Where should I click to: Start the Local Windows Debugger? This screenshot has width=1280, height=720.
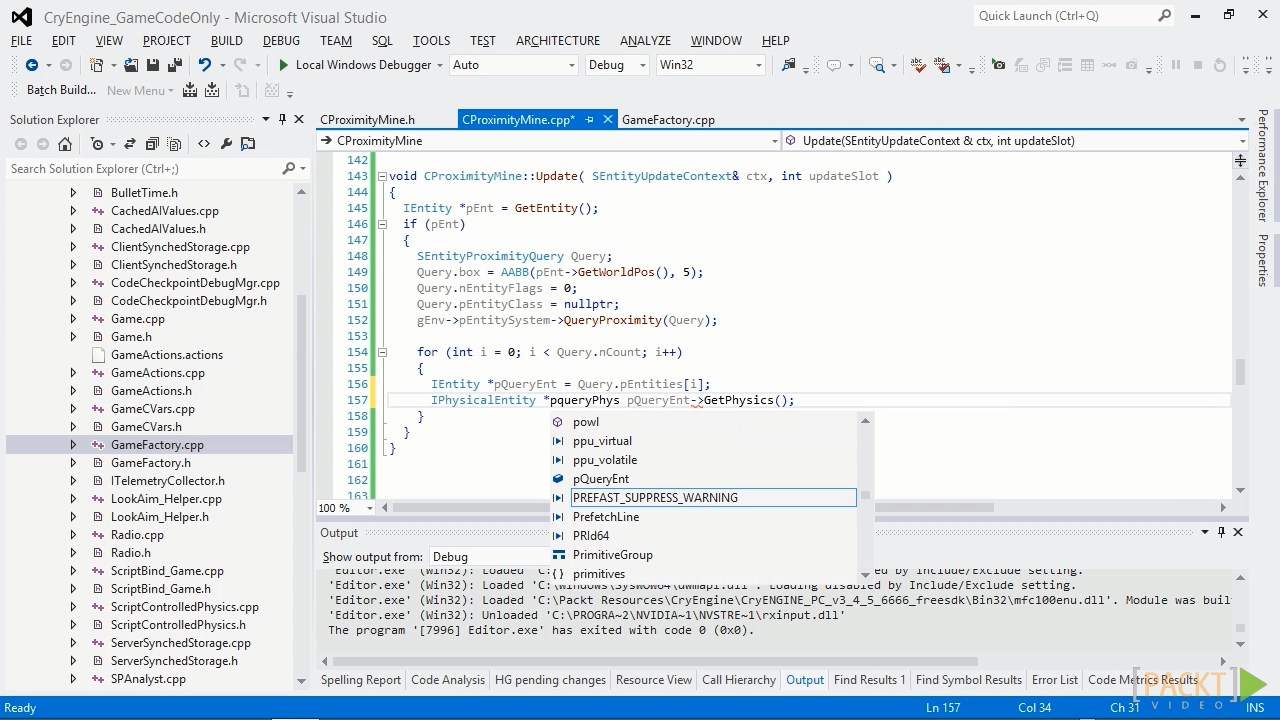tap(355, 65)
